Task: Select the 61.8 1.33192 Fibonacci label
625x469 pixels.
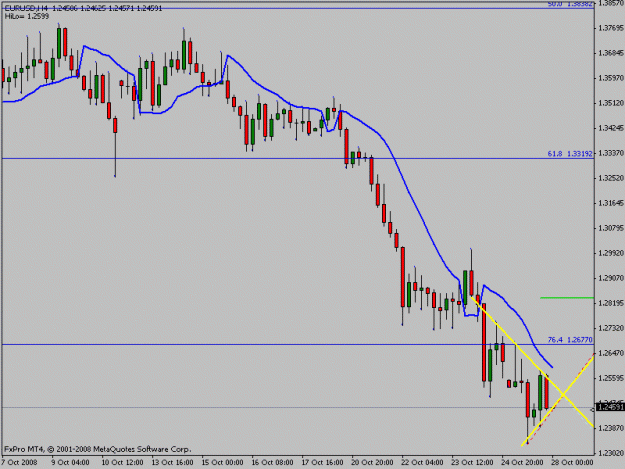Action: tap(570, 153)
